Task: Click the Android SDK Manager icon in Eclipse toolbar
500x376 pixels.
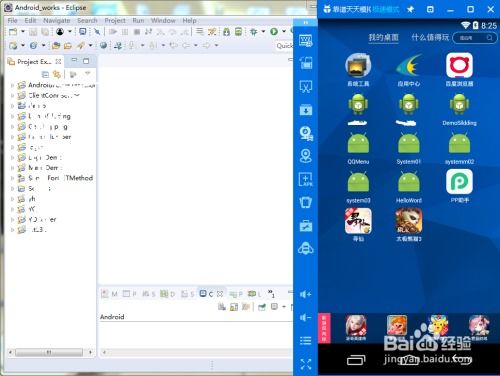Action: tap(226, 32)
